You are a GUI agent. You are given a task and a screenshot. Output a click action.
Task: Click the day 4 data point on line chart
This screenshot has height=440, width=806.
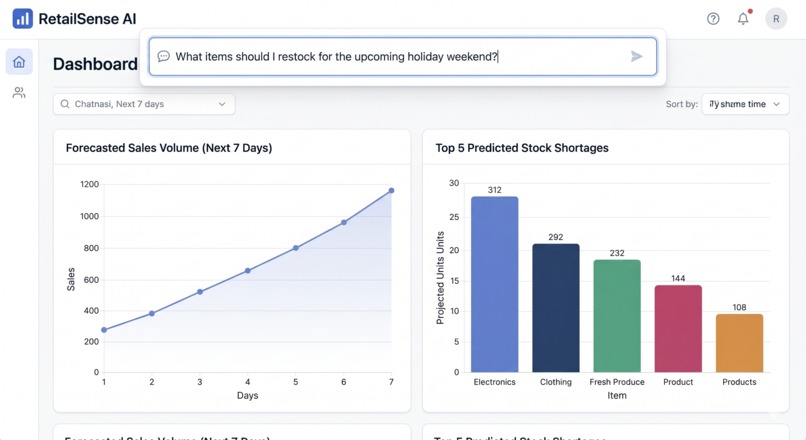(247, 271)
